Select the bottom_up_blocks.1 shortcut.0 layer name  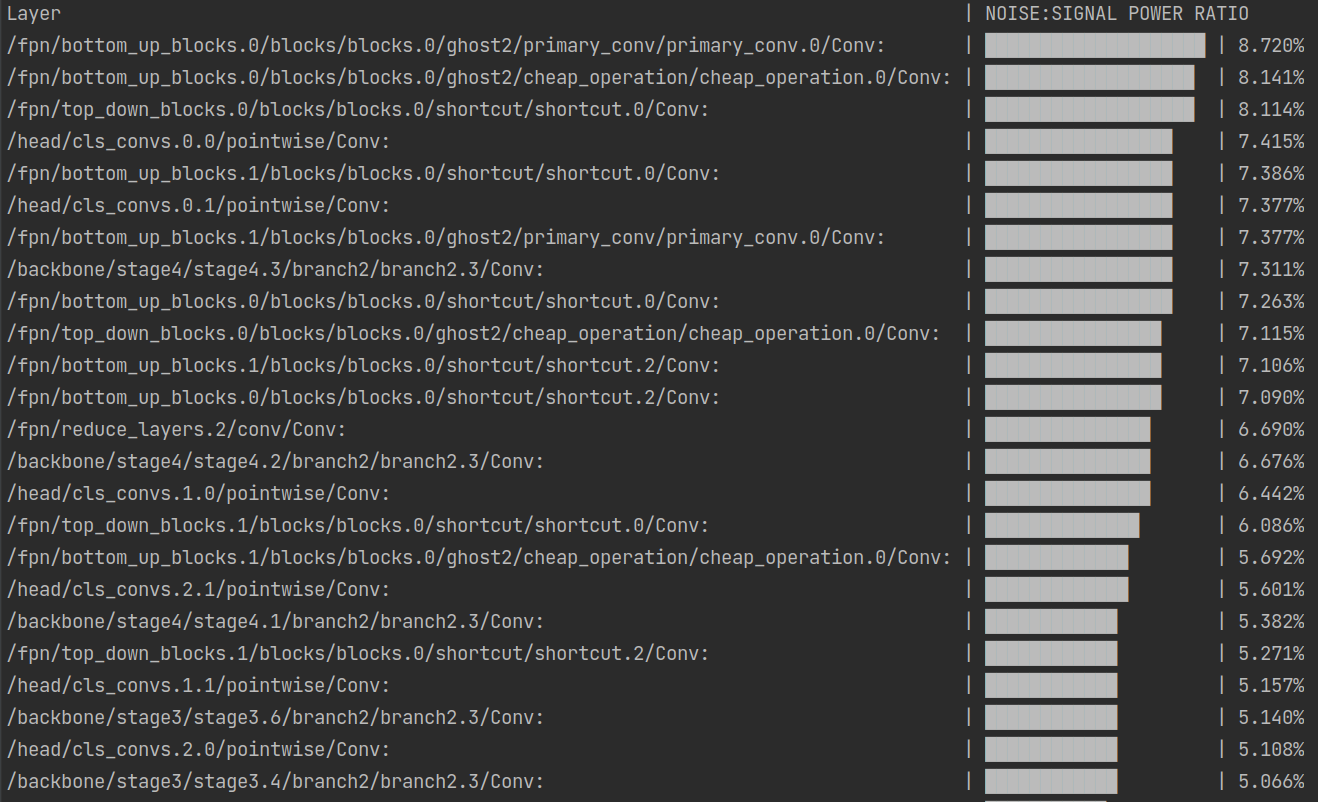pos(363,174)
